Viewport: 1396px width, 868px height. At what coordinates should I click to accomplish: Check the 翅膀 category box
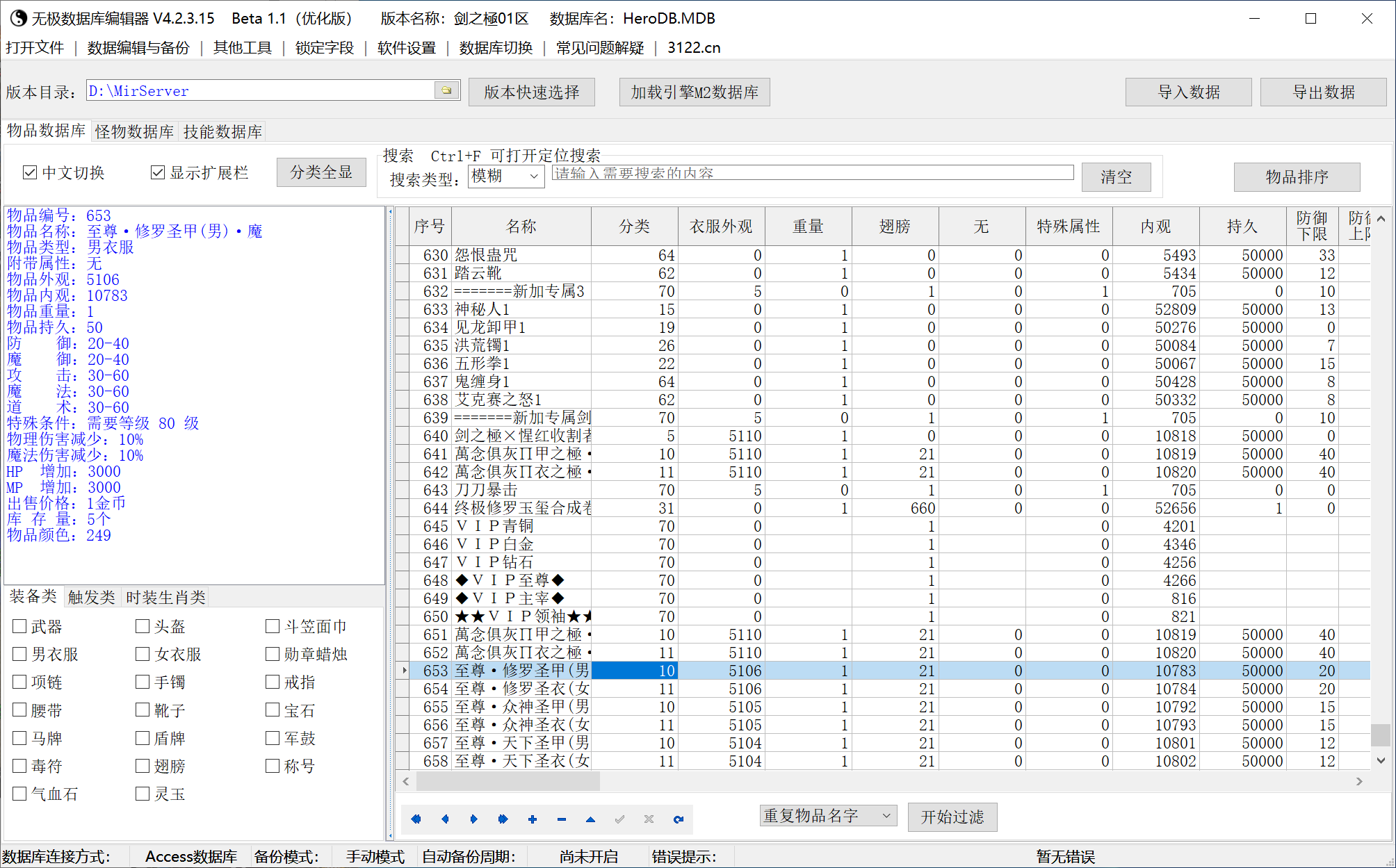click(x=143, y=766)
